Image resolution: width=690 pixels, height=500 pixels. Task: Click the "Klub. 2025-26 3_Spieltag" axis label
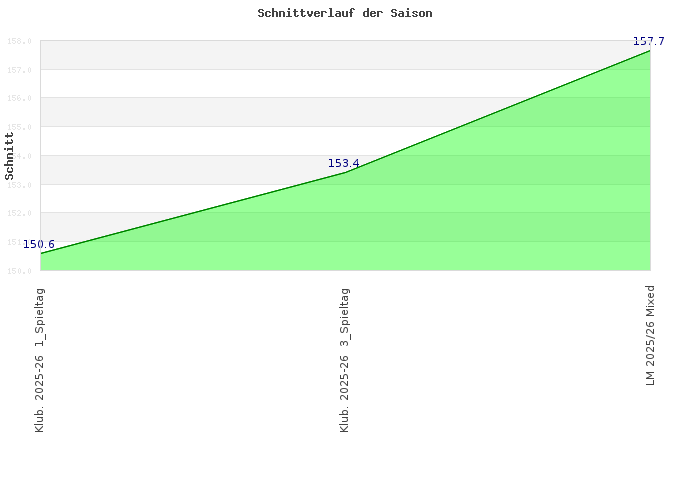(x=345, y=359)
